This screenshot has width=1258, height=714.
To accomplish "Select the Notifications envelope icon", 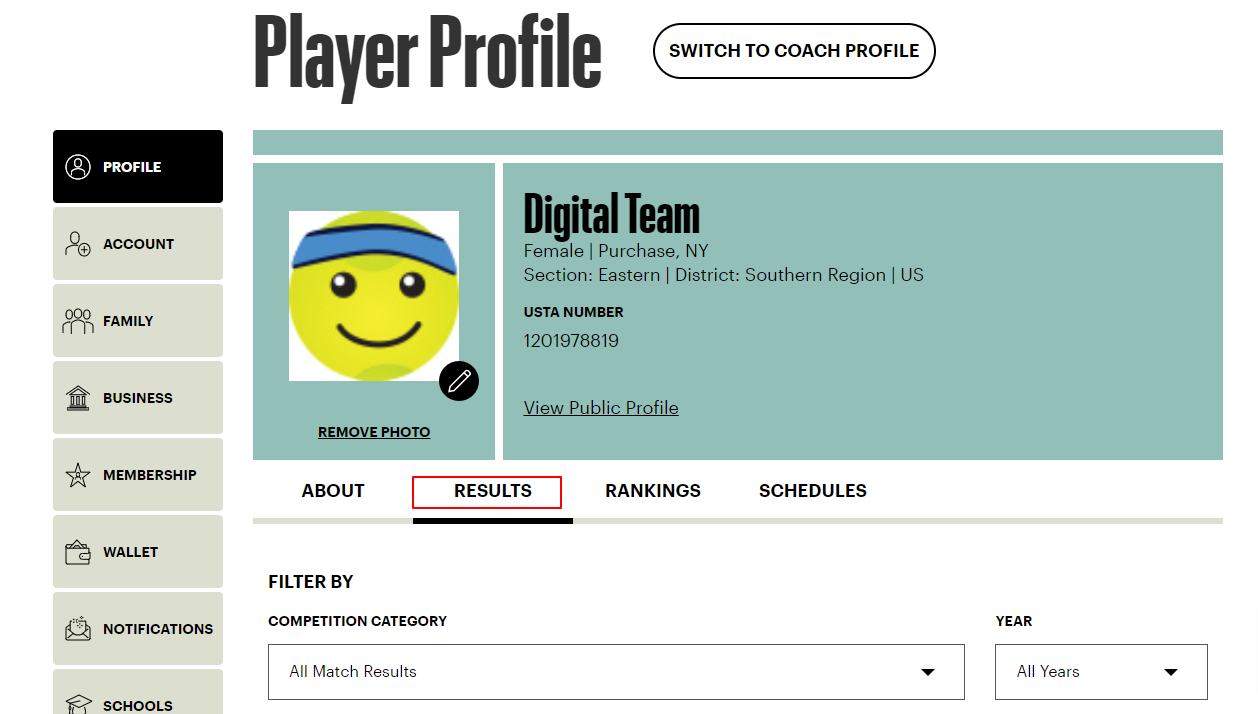I will 77,628.
